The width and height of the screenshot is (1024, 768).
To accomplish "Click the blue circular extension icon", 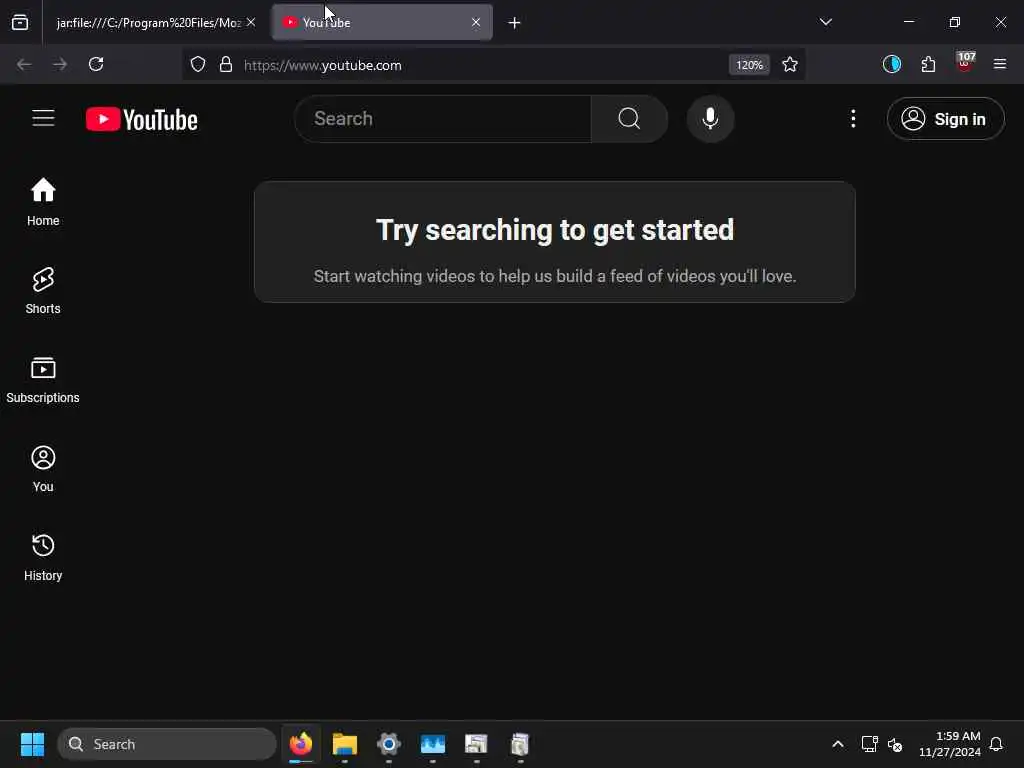I will point(891,64).
